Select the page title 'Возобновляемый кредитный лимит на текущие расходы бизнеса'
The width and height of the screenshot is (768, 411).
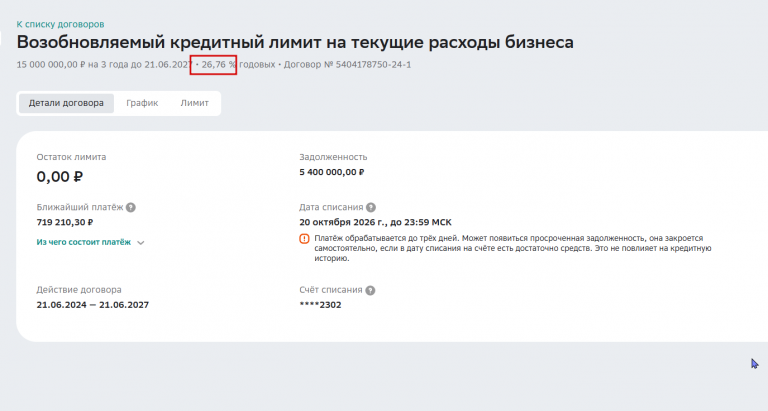coord(295,43)
